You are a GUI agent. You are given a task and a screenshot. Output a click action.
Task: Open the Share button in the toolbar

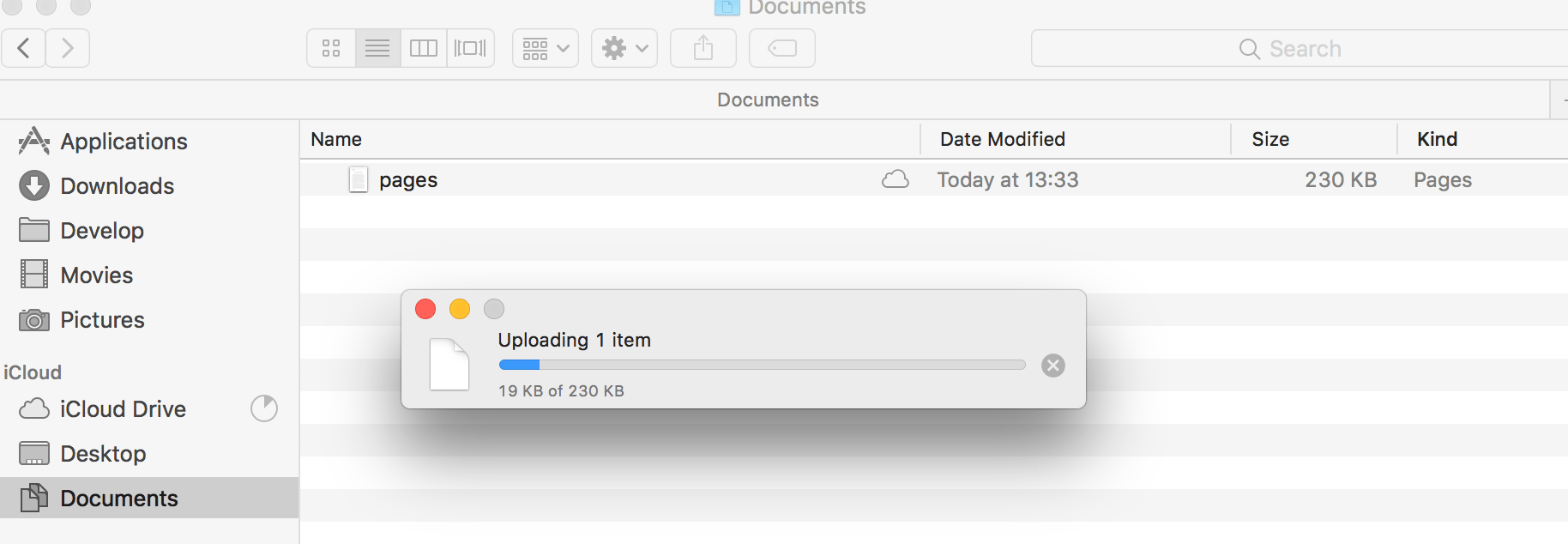(x=703, y=48)
